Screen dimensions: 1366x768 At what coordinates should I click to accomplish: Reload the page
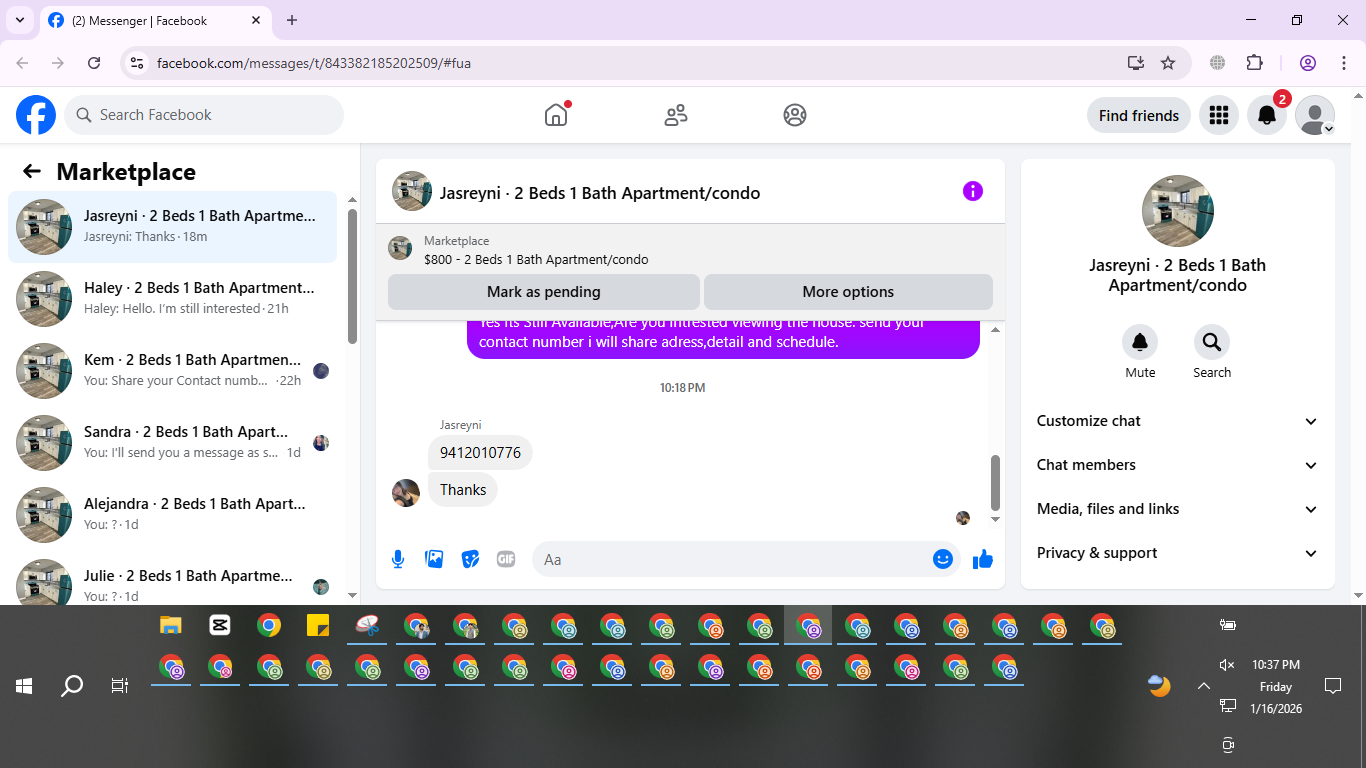pyautogui.click(x=94, y=63)
